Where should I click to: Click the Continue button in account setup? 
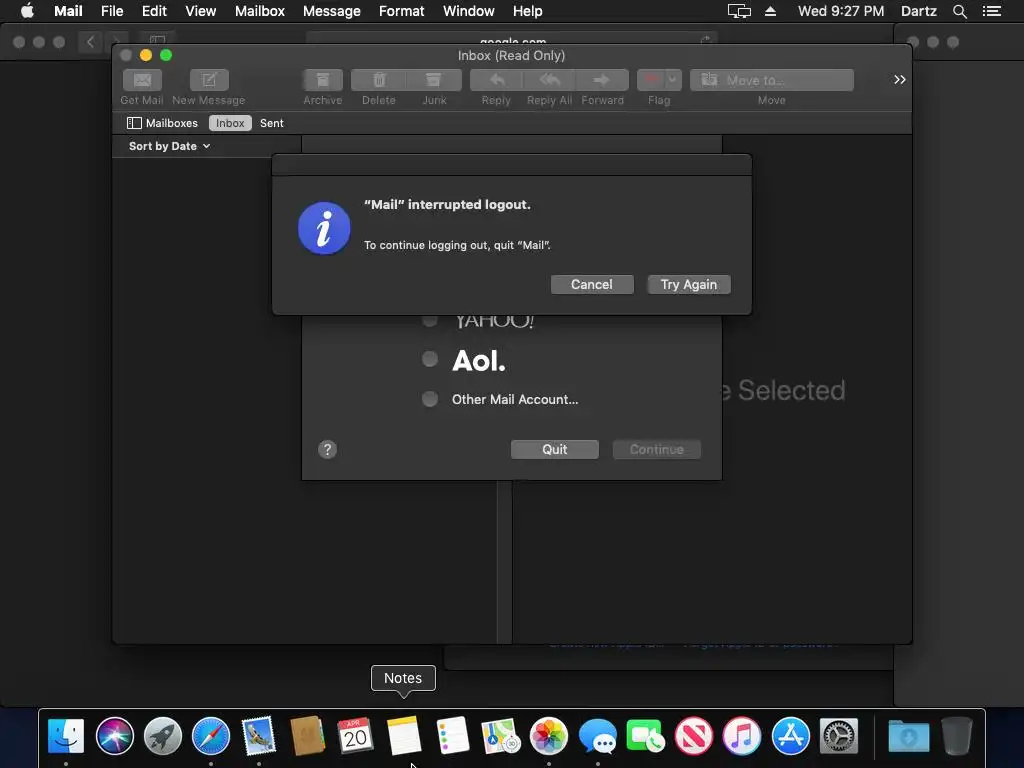pos(656,449)
